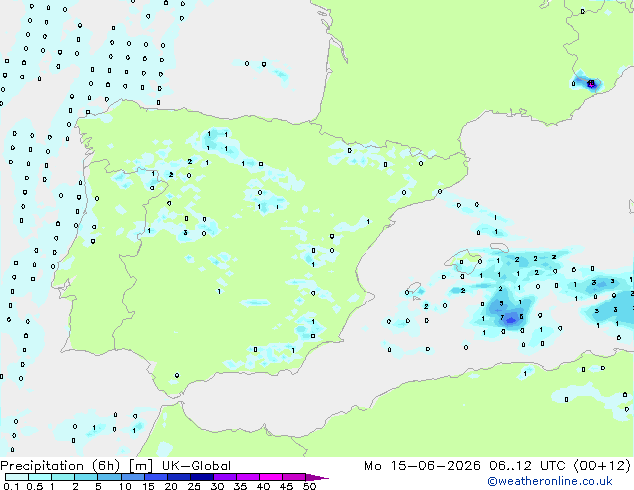Click the Mallorca island outline
This screenshot has height=490, width=634.
[463, 259]
